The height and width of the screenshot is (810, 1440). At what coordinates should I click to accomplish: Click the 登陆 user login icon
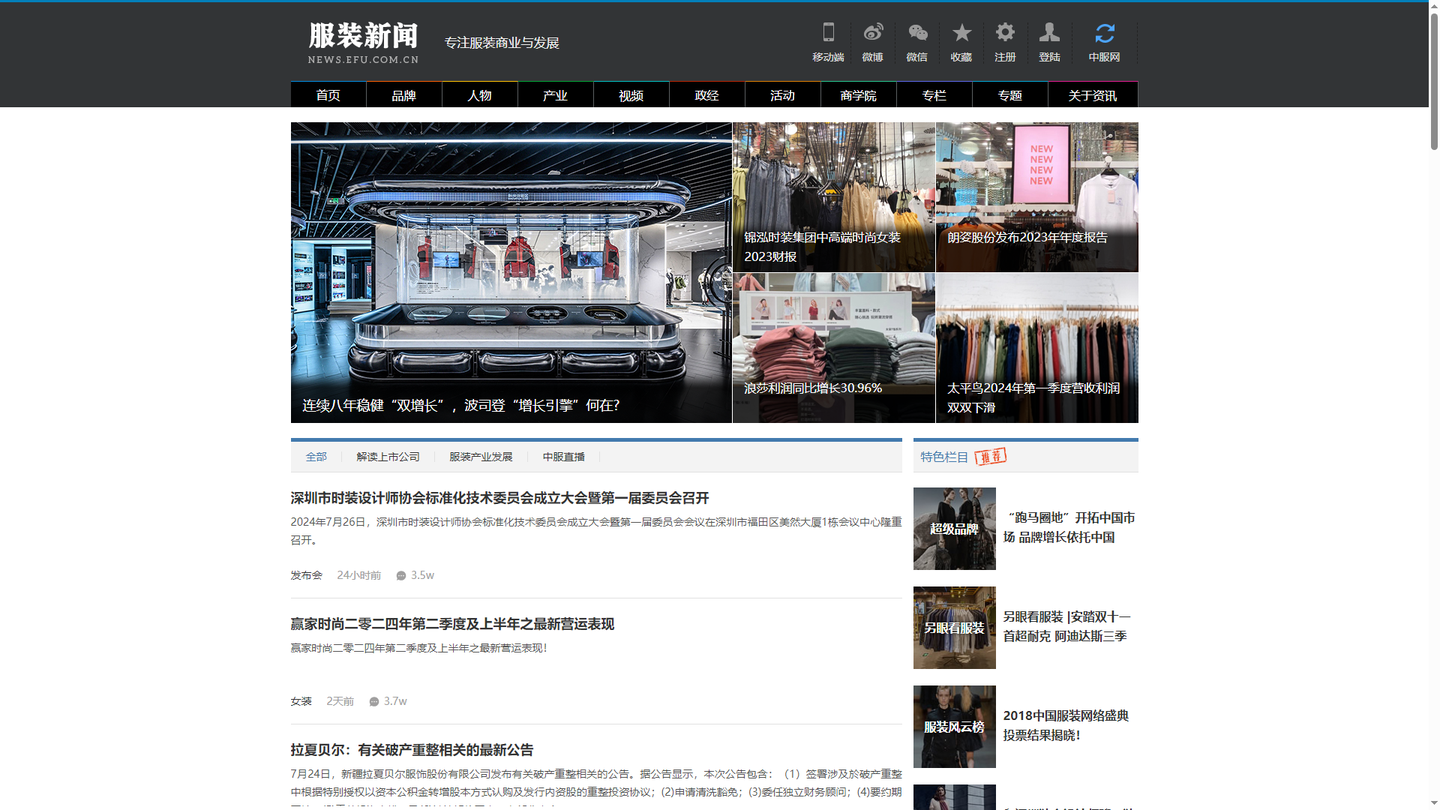pos(1049,33)
